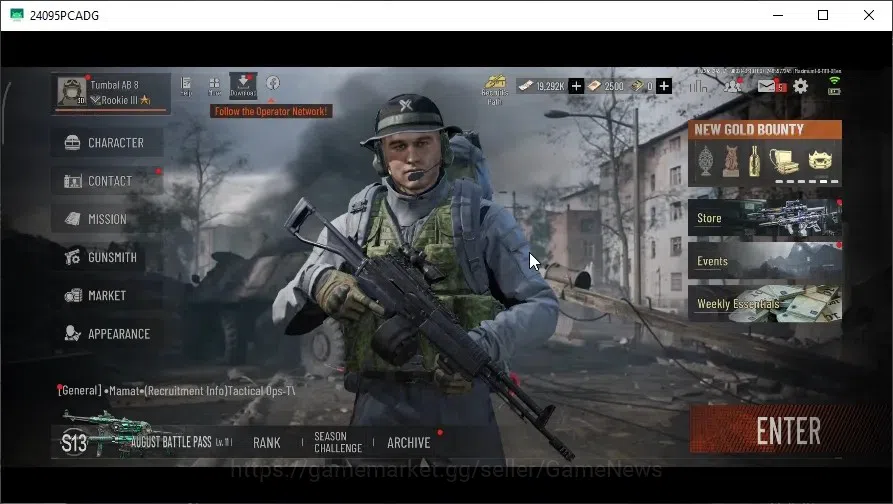893x504 pixels.
Task: Open the Help icon
Action: pos(186,87)
